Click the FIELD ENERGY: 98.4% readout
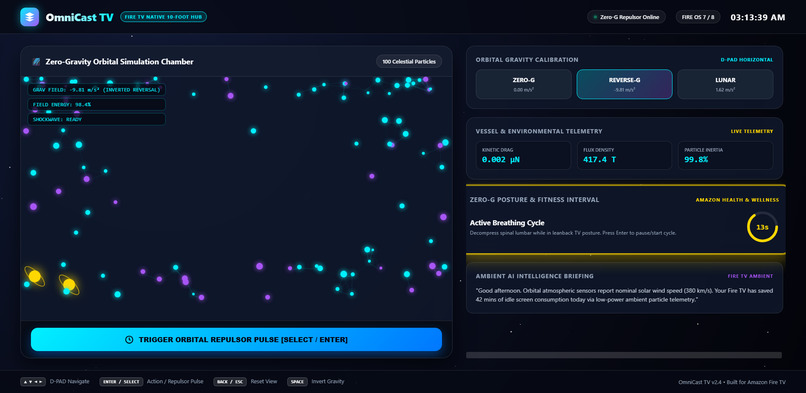806x393 pixels. pyautogui.click(x=96, y=104)
